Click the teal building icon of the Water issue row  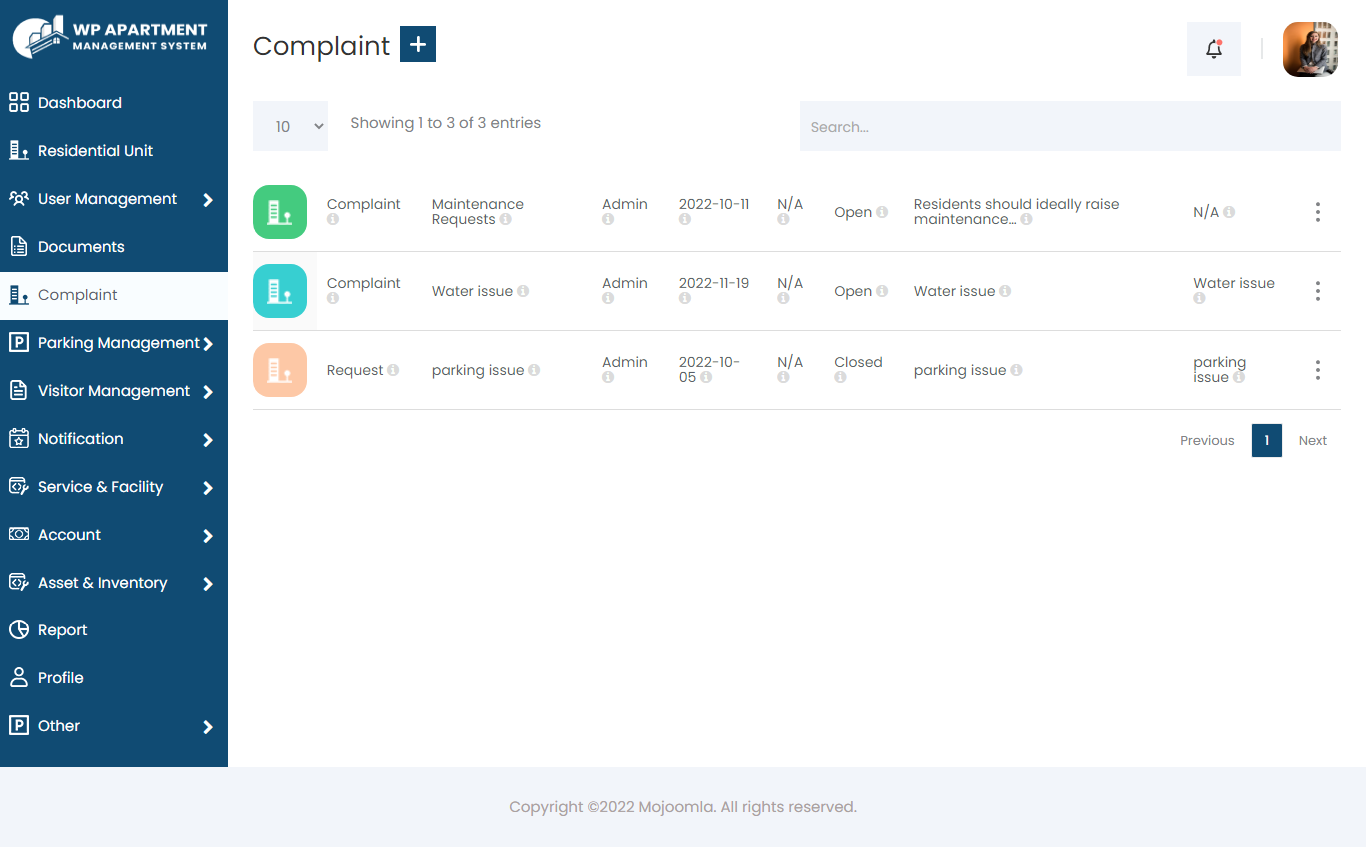(x=280, y=291)
